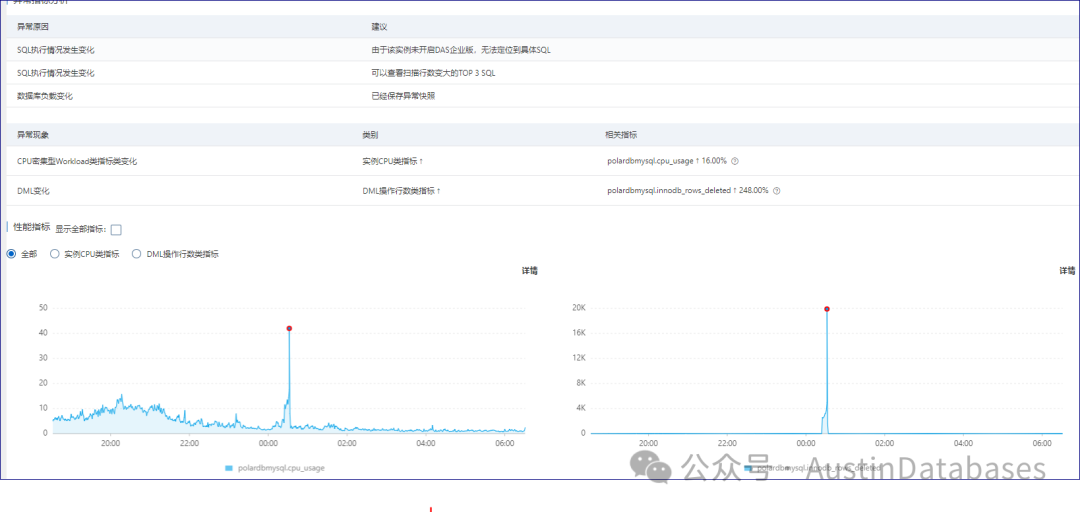The image size is (1080, 512).
Task: Click the 异常现象 column header
Action: (x=33, y=134)
